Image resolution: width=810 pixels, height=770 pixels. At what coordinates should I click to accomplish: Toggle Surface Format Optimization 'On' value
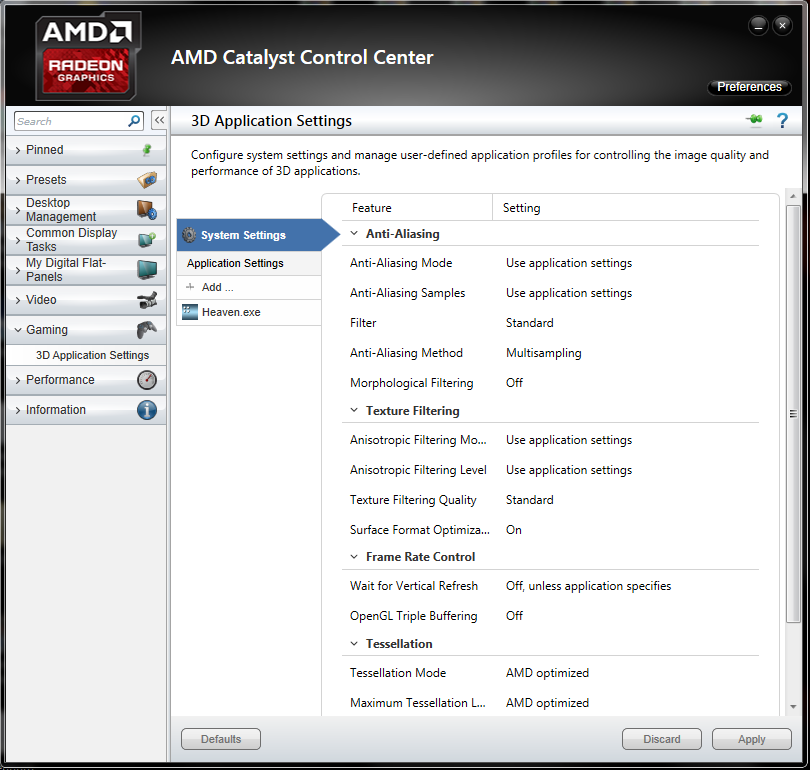(x=513, y=530)
